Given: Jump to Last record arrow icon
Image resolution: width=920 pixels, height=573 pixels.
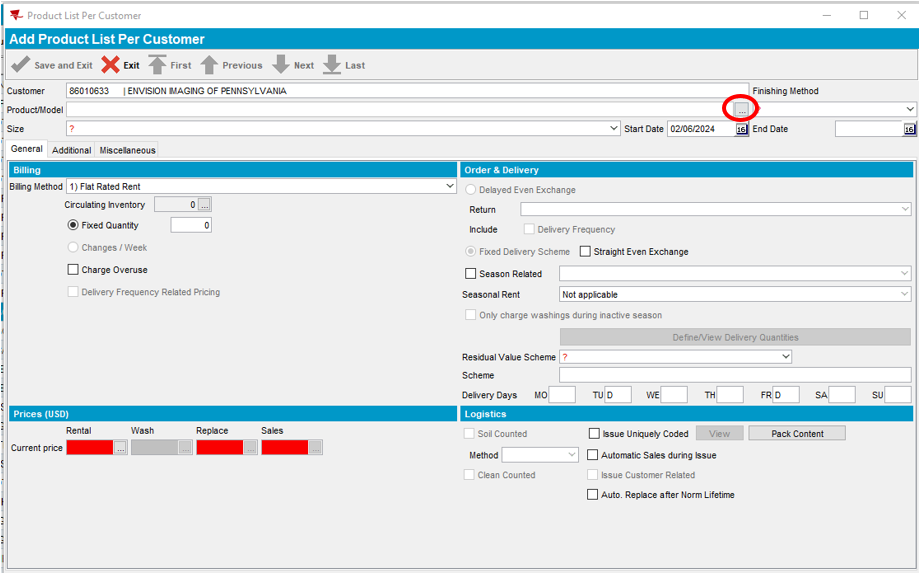Looking at the screenshot, I should (x=332, y=65).
